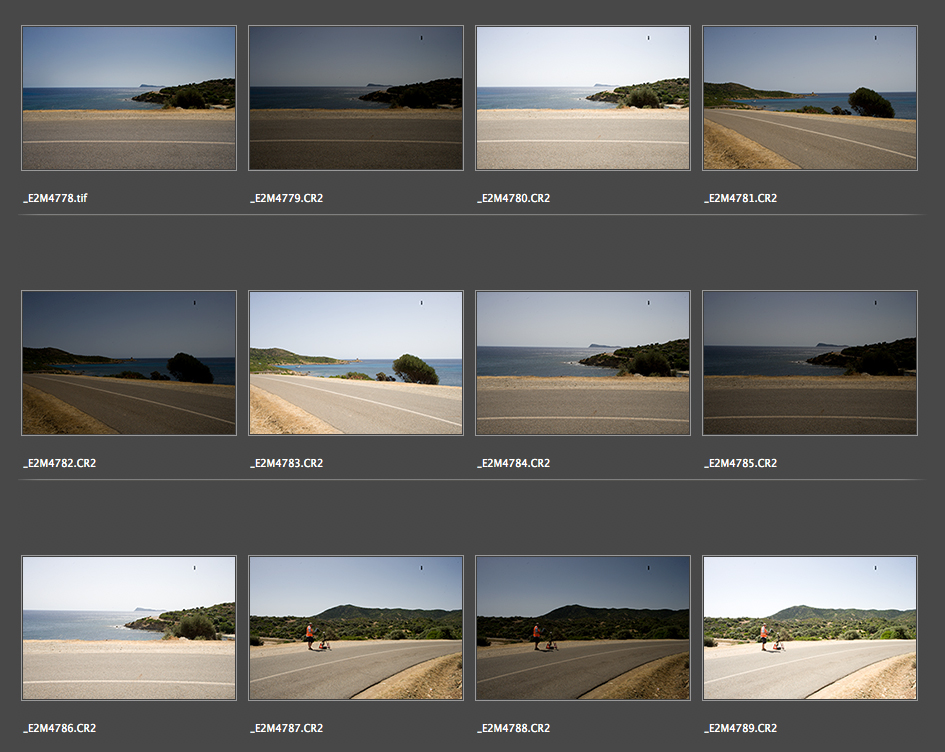Pick the underexposed _E2M4782.CR2 thumbnail

[x=129, y=363]
